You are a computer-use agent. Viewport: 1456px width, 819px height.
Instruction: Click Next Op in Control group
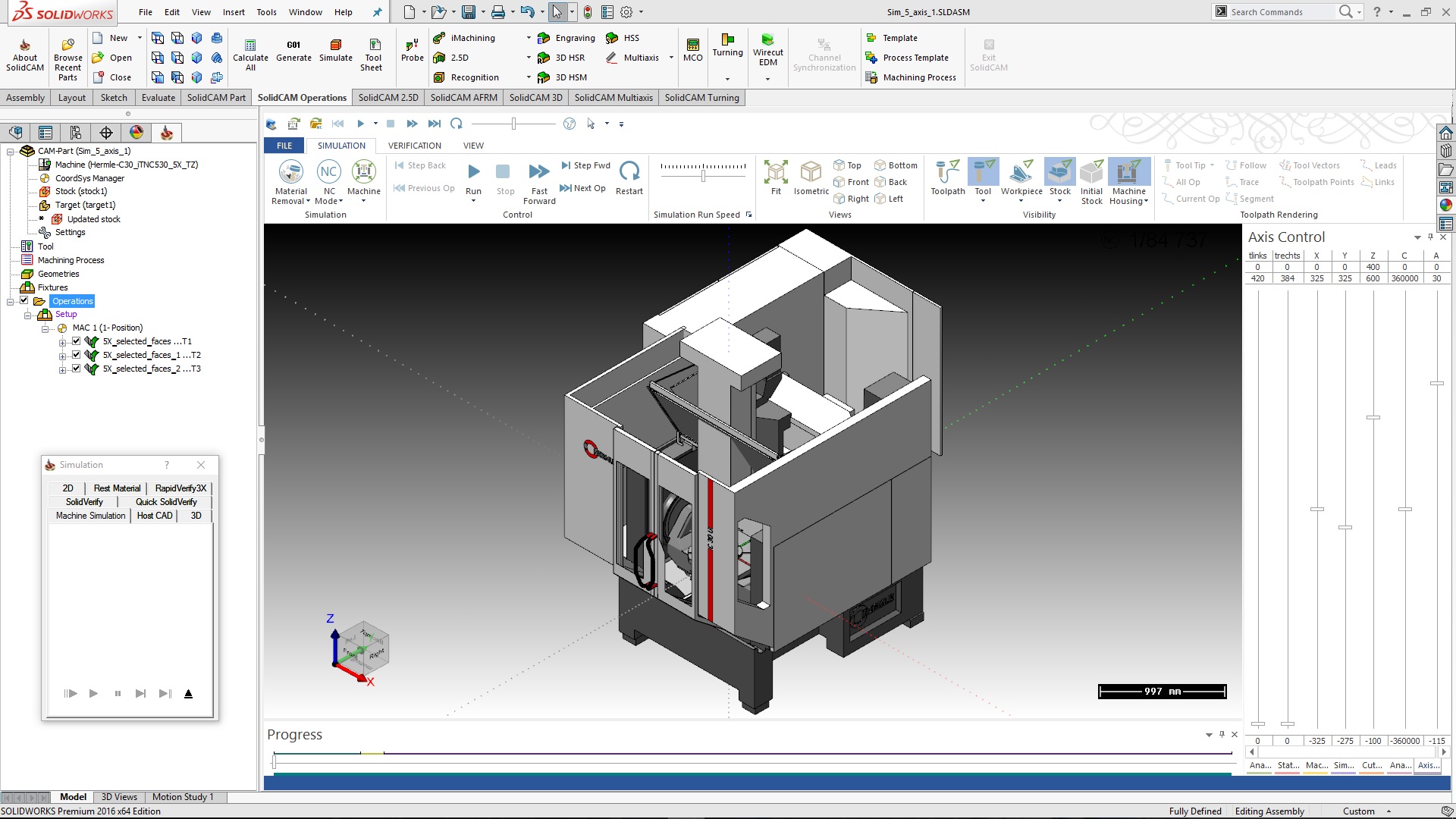(x=582, y=188)
